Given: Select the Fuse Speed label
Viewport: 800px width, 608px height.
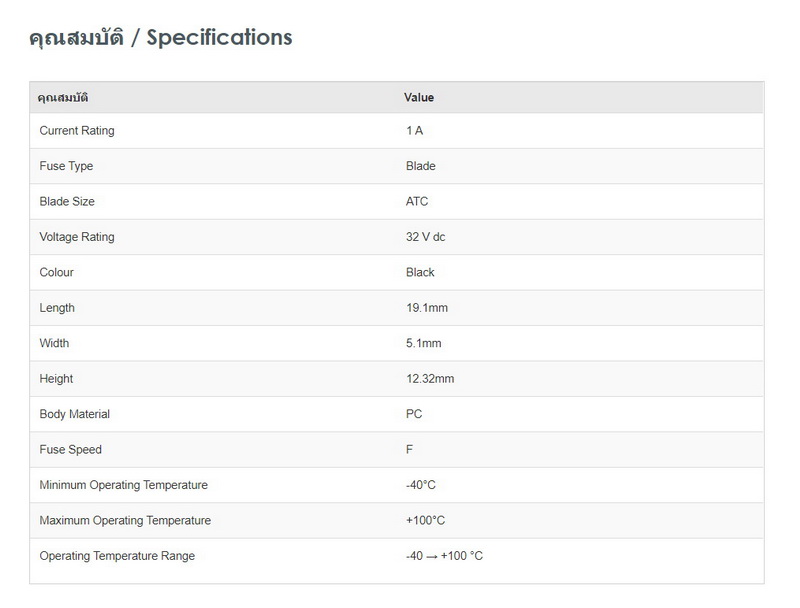Looking at the screenshot, I should [x=71, y=450].
